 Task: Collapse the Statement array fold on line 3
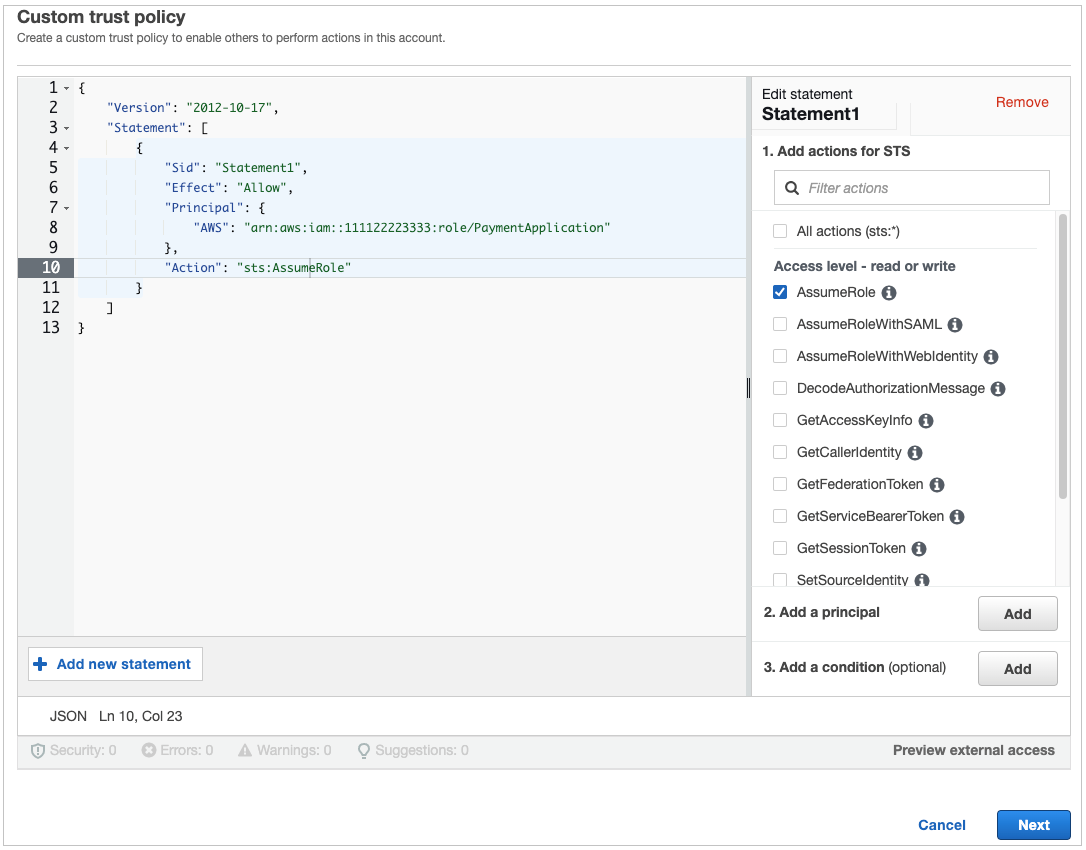(66, 128)
